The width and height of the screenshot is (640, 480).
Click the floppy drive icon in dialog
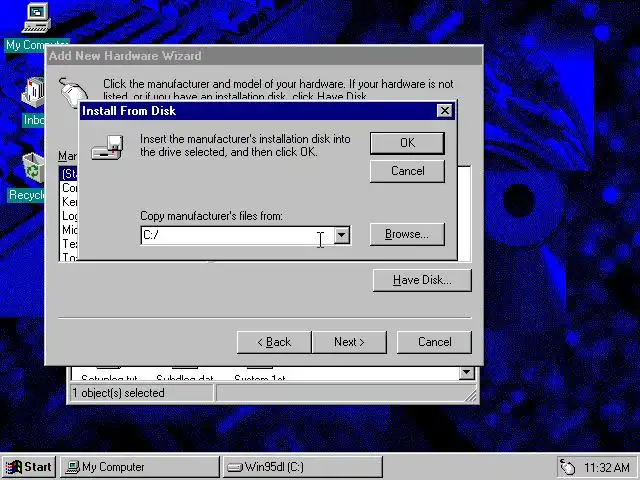(107, 147)
